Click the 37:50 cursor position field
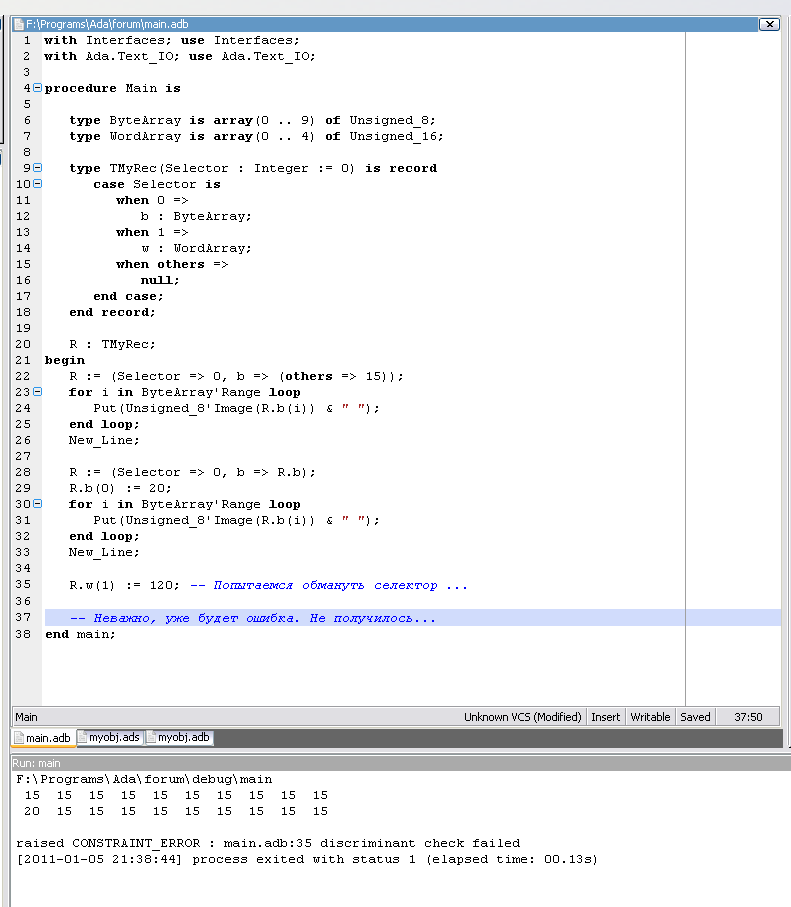The width and height of the screenshot is (791, 907). pyautogui.click(x=748, y=717)
